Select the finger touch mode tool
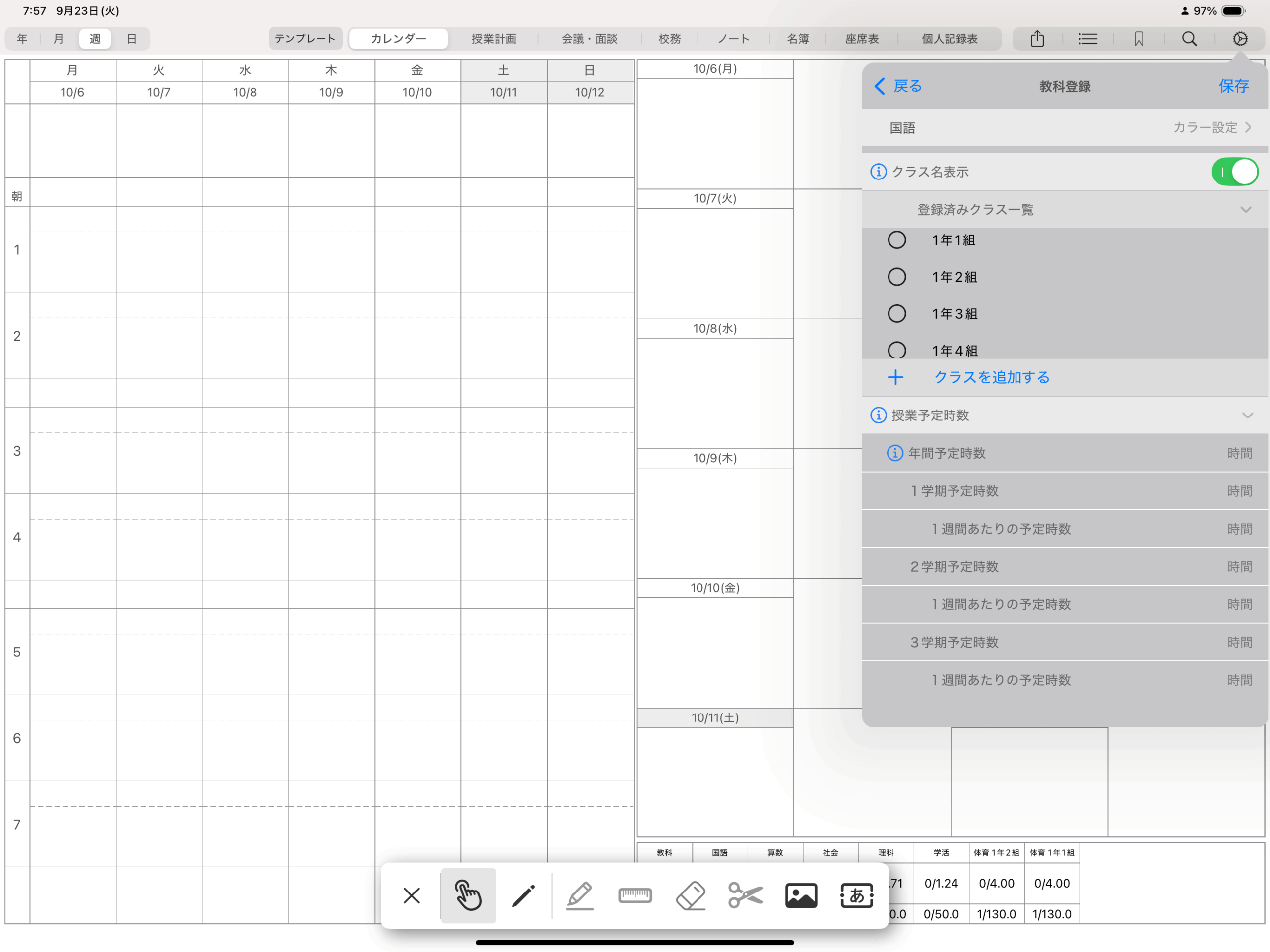 pos(468,895)
